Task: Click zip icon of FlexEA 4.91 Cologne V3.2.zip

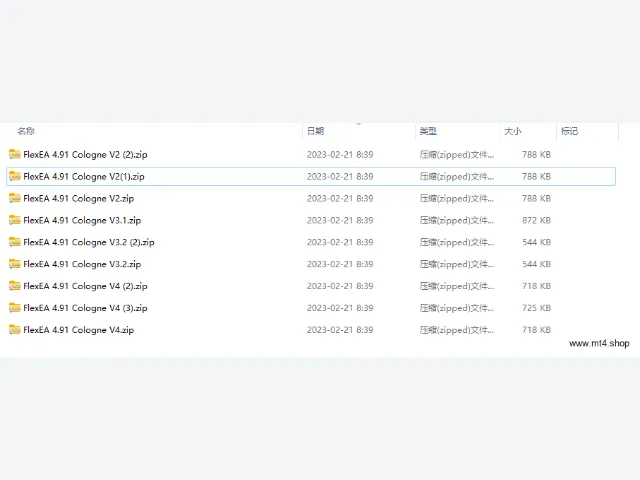Action: point(15,264)
